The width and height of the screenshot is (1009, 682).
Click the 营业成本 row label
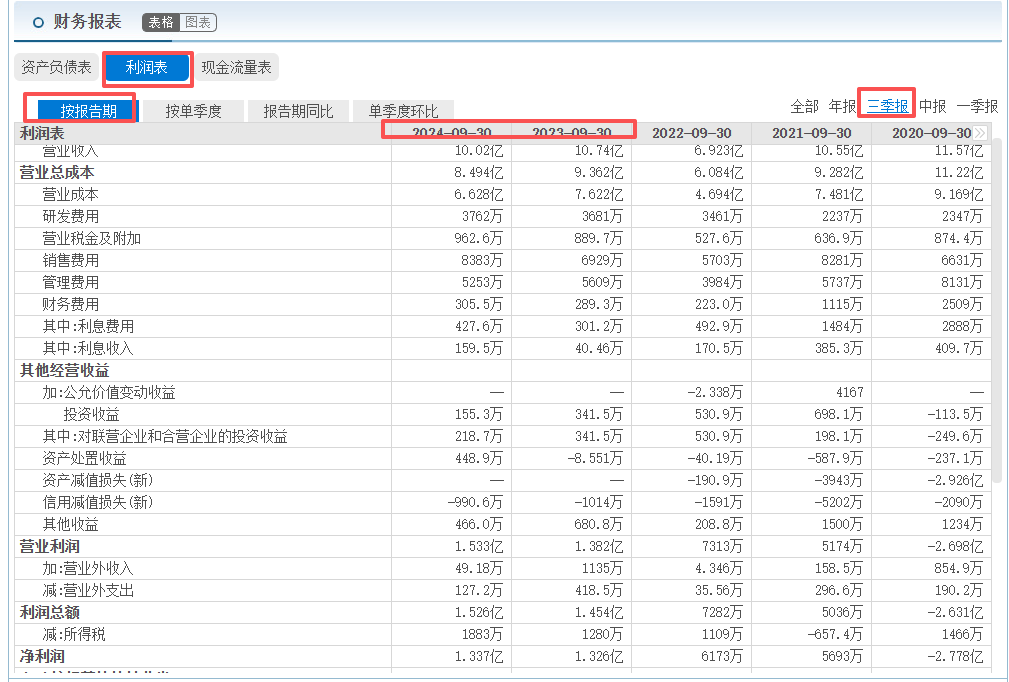coord(71,194)
